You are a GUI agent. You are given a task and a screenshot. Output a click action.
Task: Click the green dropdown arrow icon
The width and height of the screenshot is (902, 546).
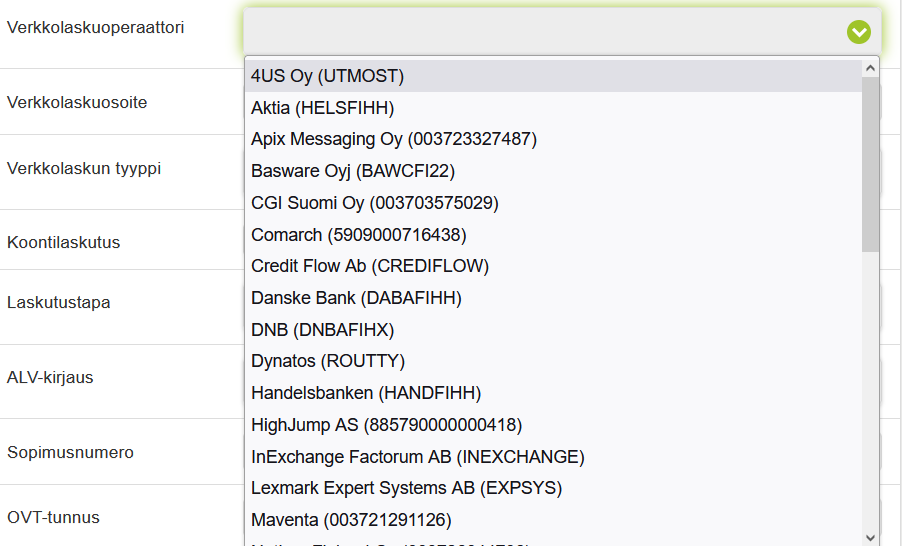[x=858, y=32]
